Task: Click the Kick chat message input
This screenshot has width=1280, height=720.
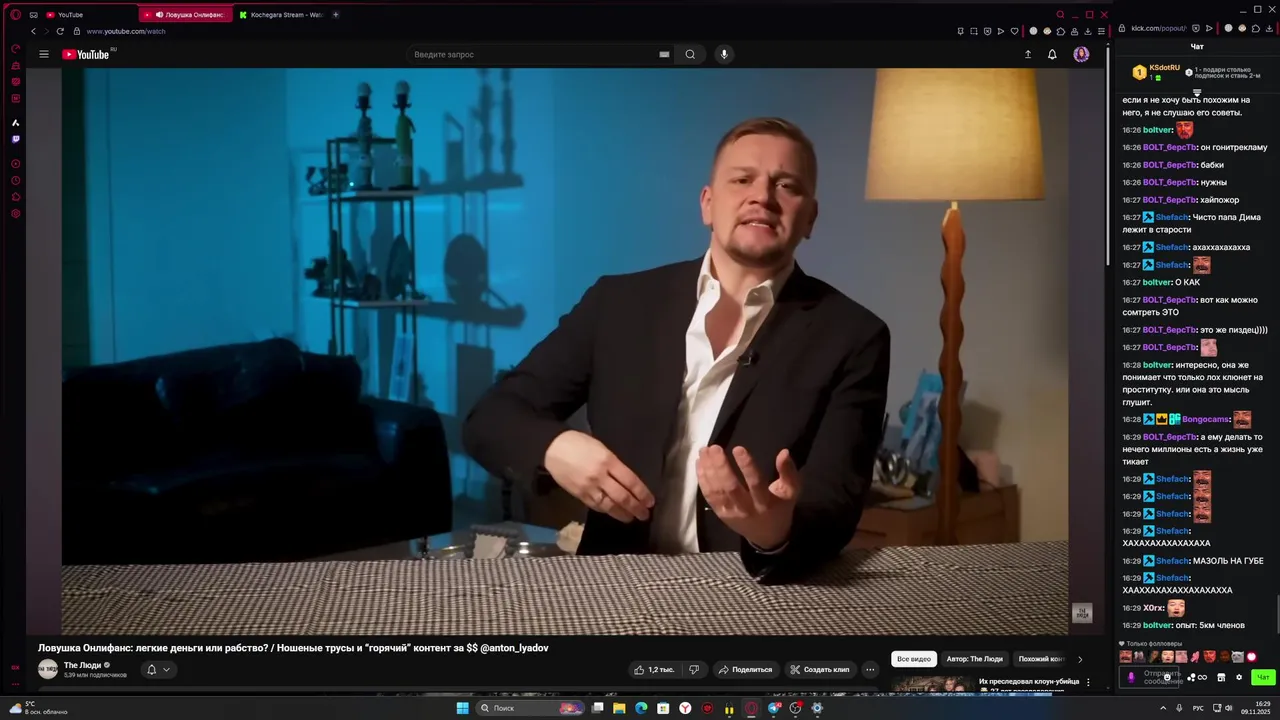Action: pos(1149,677)
